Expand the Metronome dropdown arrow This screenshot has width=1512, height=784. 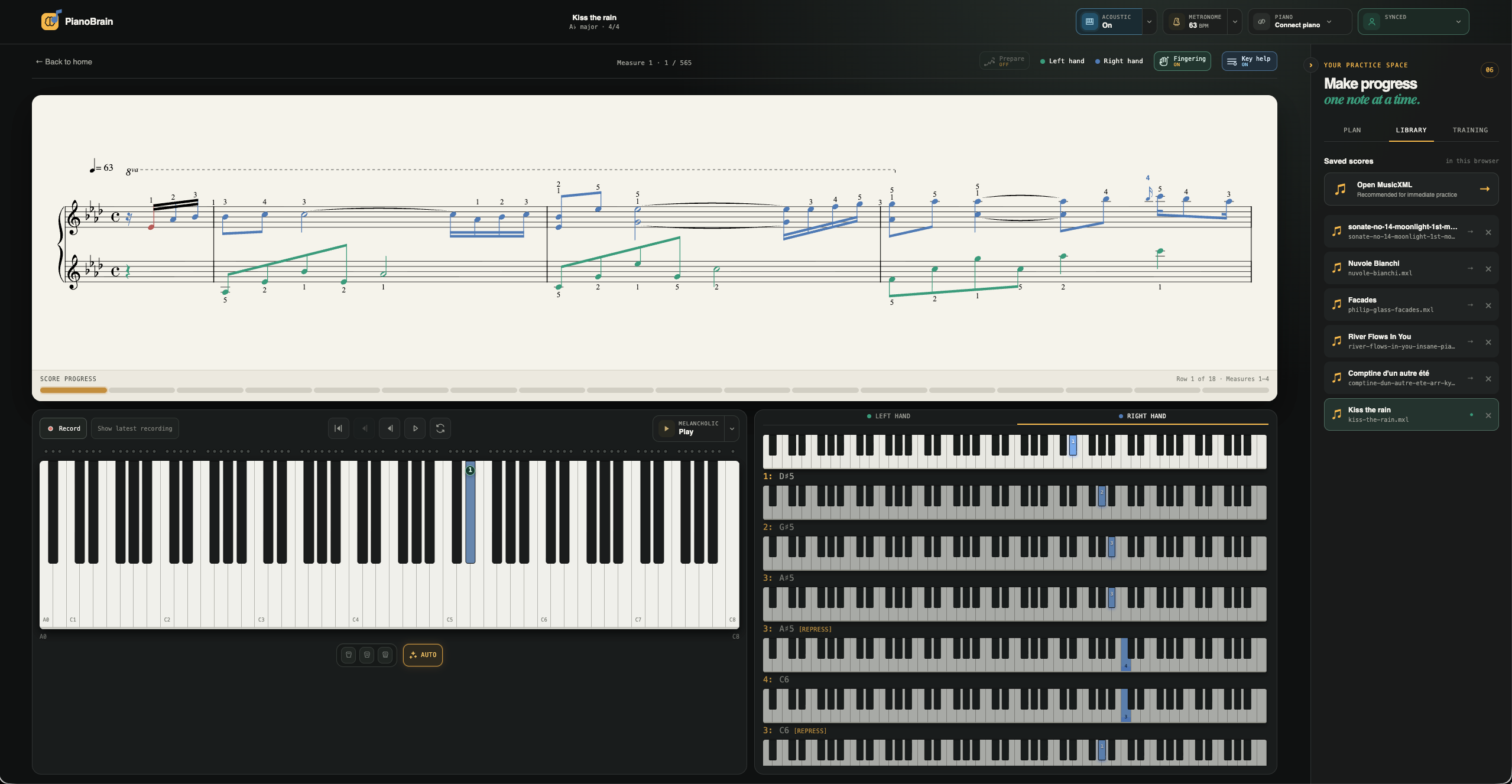click(1234, 22)
